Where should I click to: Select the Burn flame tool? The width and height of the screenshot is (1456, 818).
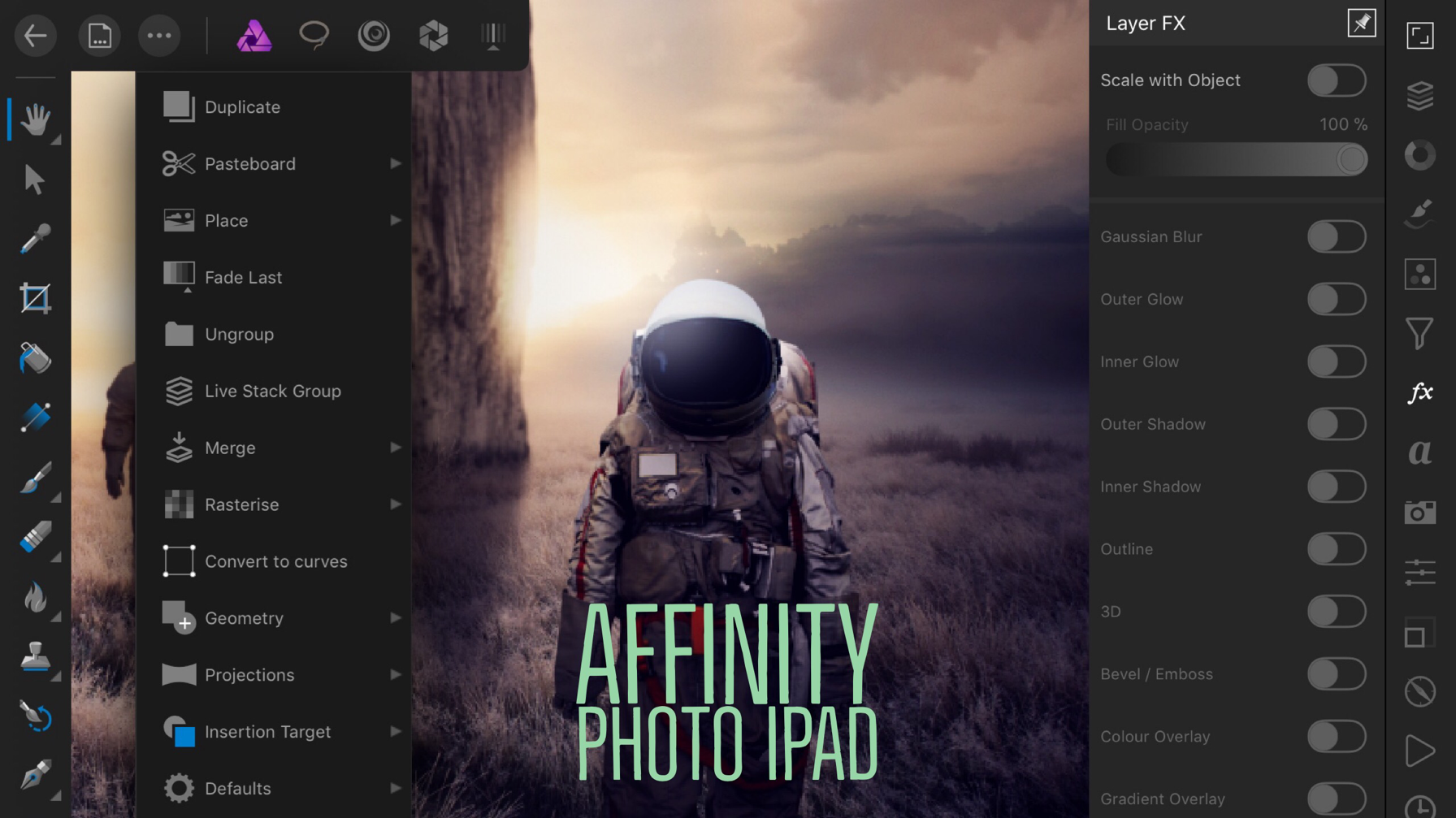click(x=35, y=597)
